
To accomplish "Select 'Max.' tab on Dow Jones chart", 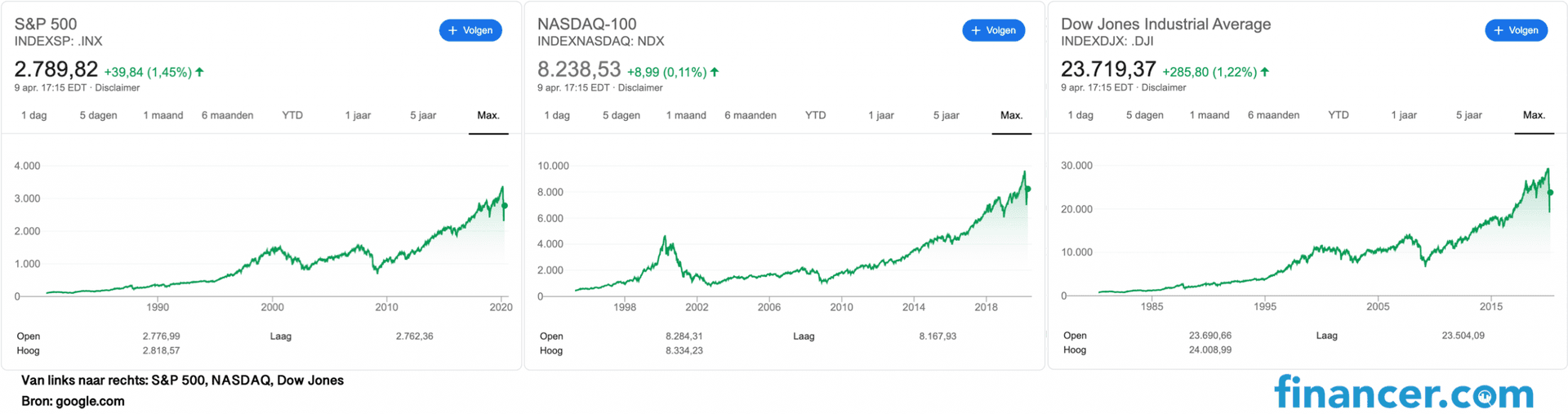I will 1534,115.
